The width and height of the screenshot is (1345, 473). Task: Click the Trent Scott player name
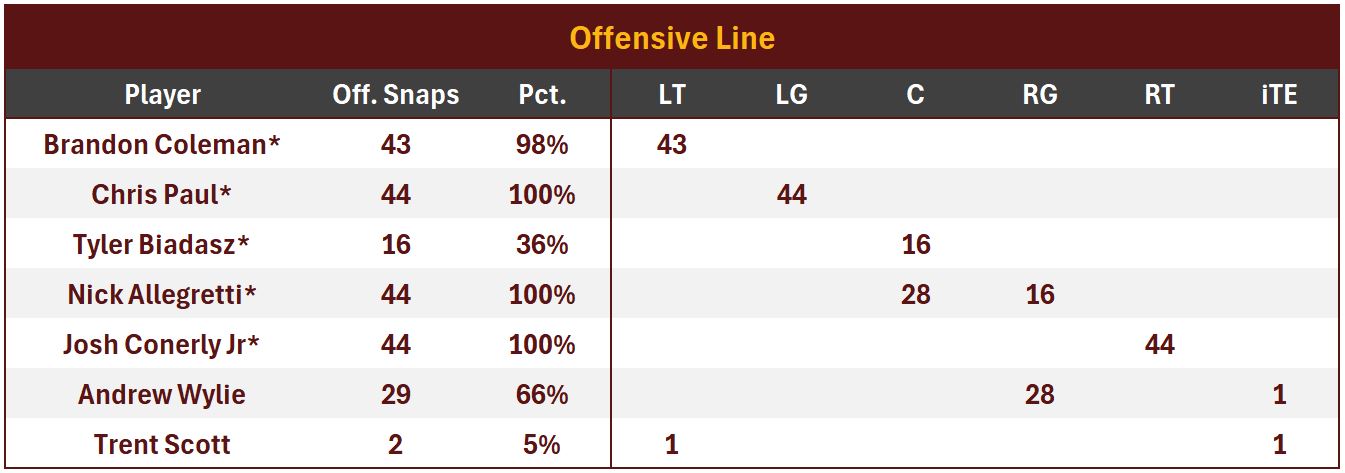click(162, 444)
